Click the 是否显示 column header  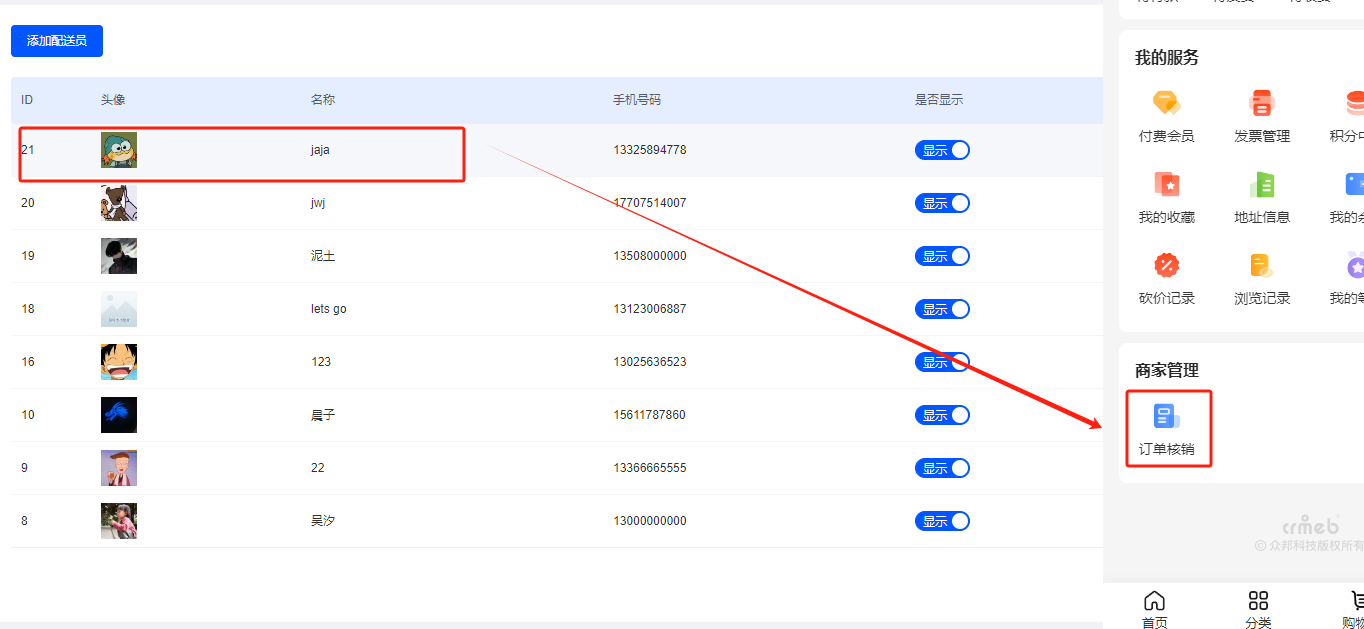coord(939,100)
